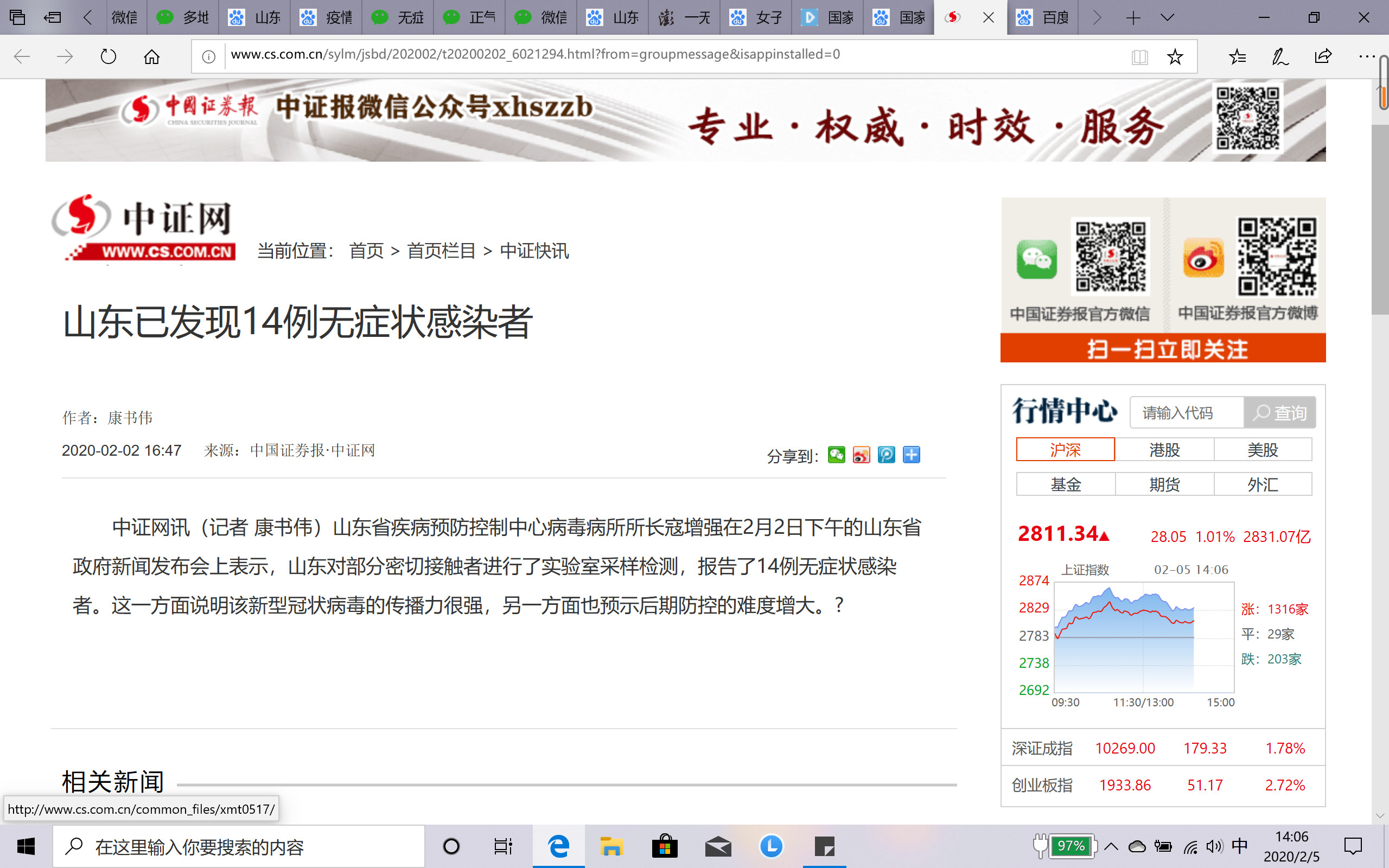Switch to the 港股 market tab
The height and width of the screenshot is (868, 1389).
1163,450
